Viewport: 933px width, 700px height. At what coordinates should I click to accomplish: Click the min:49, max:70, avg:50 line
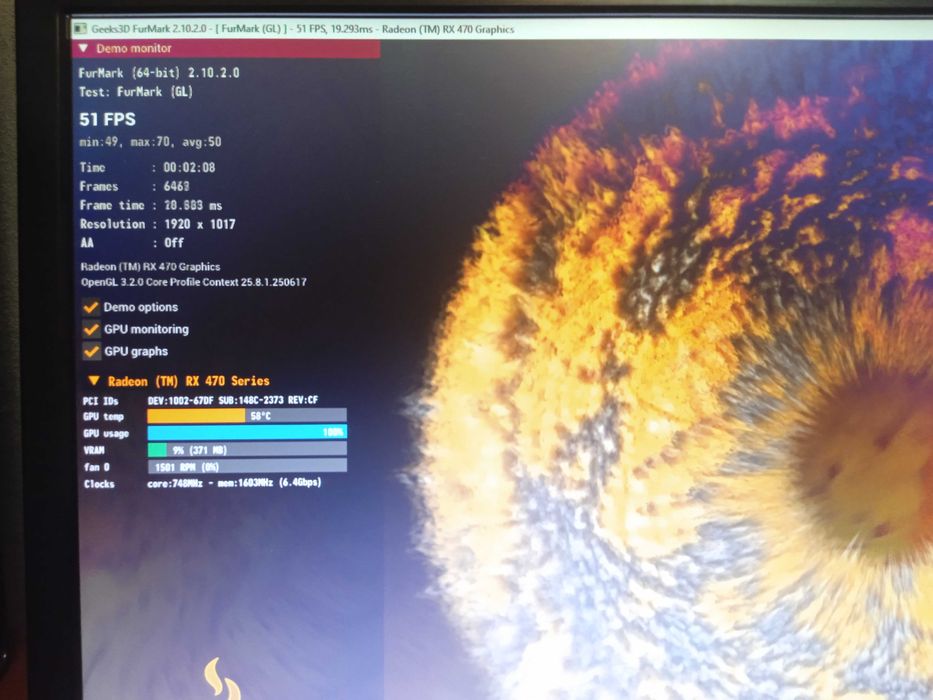[151, 142]
